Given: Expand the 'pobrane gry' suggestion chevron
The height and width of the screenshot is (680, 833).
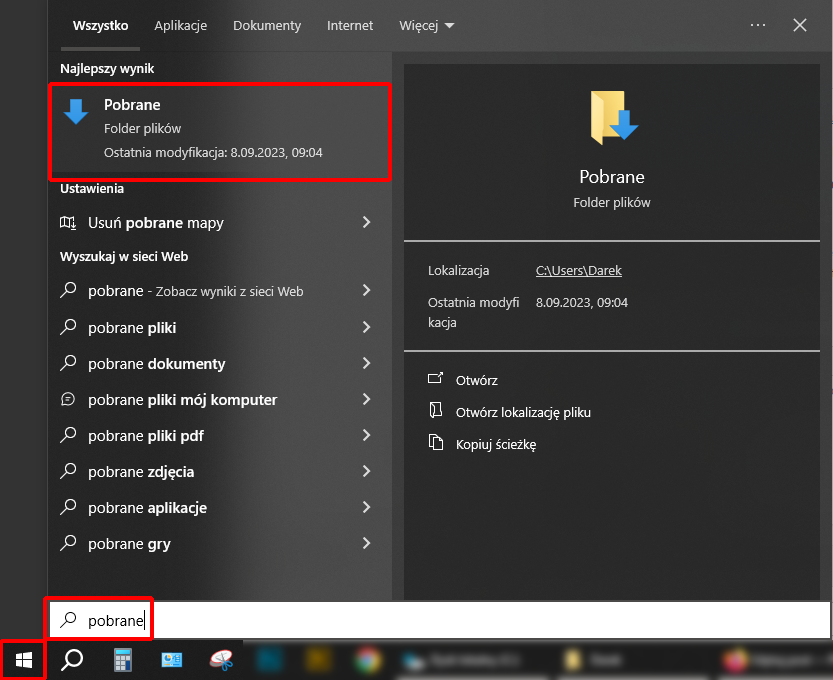Looking at the screenshot, I should (366, 543).
